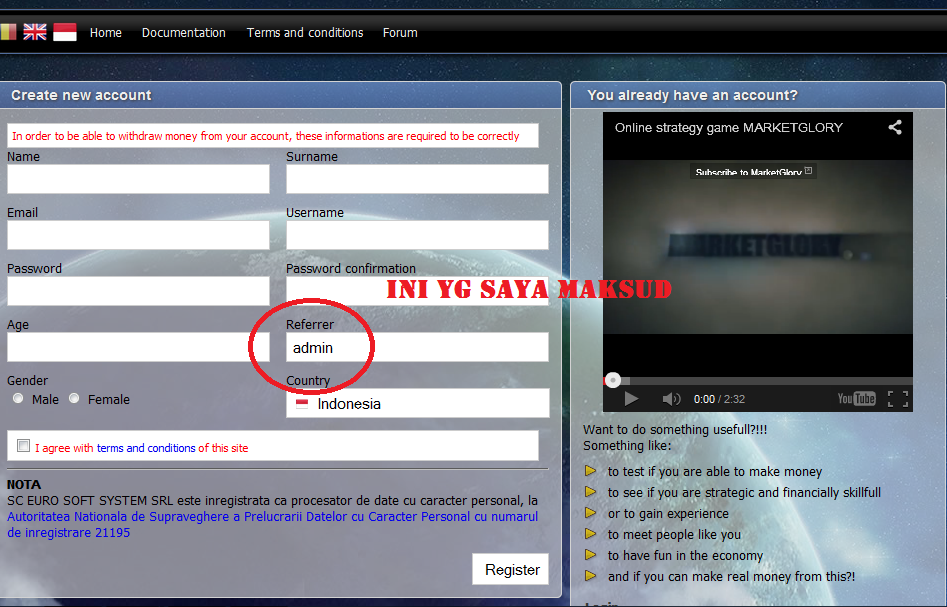Screen dimensions: 947x607
Task: Click 'Create new account' panel heading
Action: pyautogui.click(x=81, y=95)
